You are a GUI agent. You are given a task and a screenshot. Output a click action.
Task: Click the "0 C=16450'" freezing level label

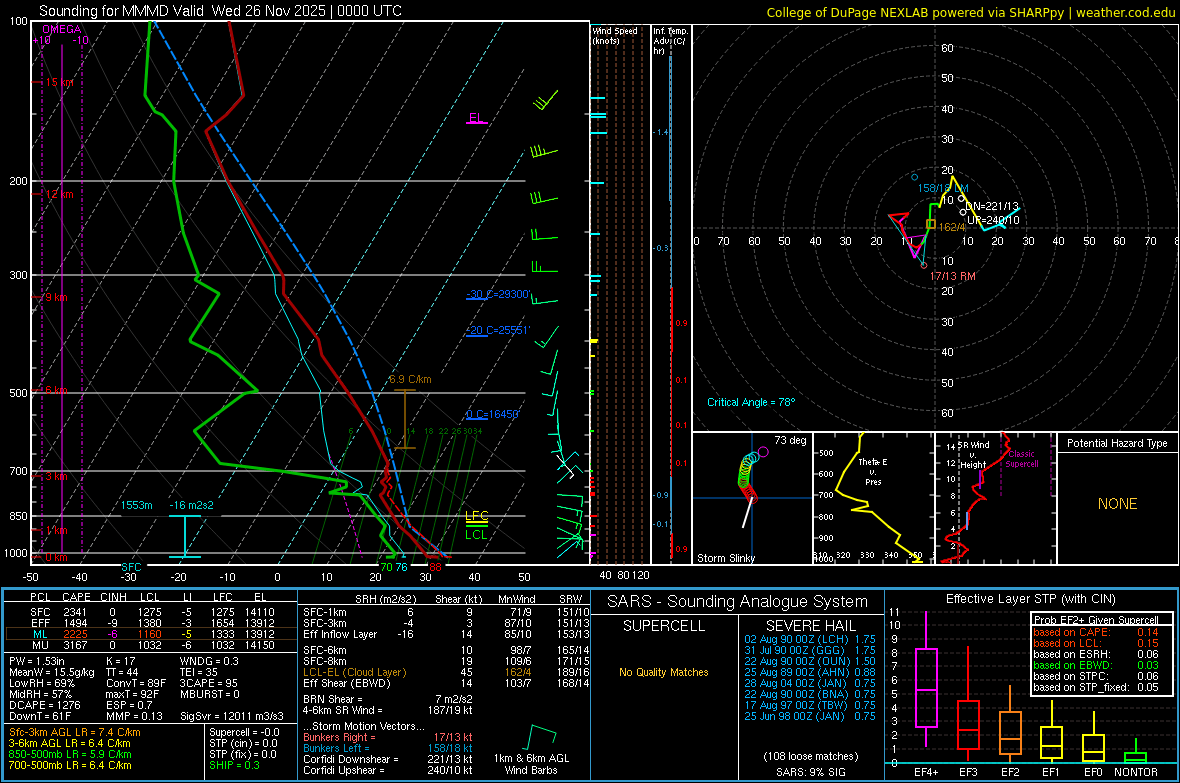click(492, 414)
